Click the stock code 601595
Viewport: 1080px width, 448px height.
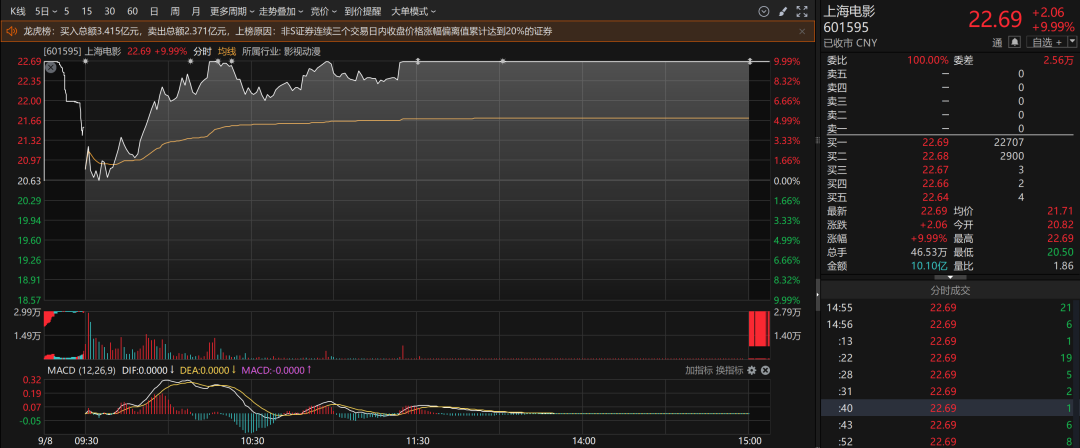coord(846,28)
